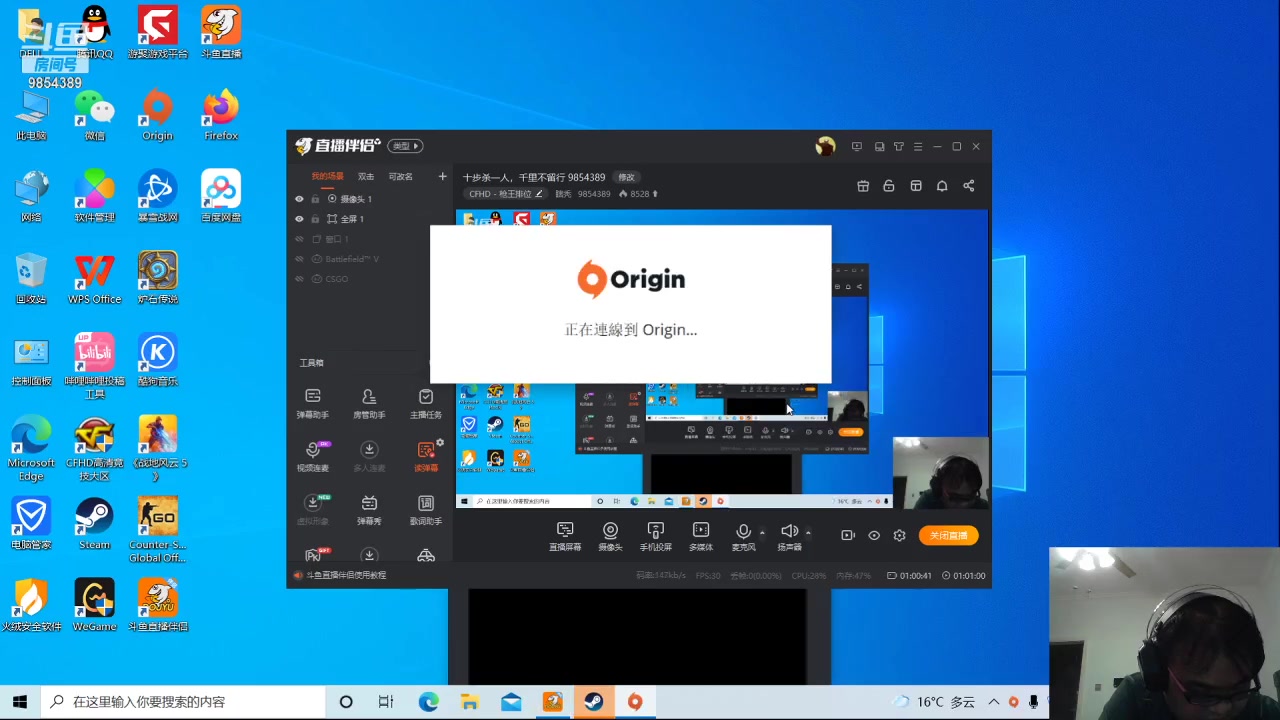The width and height of the screenshot is (1280, 720).
Task: Click the streamer avatar in title bar
Action: point(825,146)
